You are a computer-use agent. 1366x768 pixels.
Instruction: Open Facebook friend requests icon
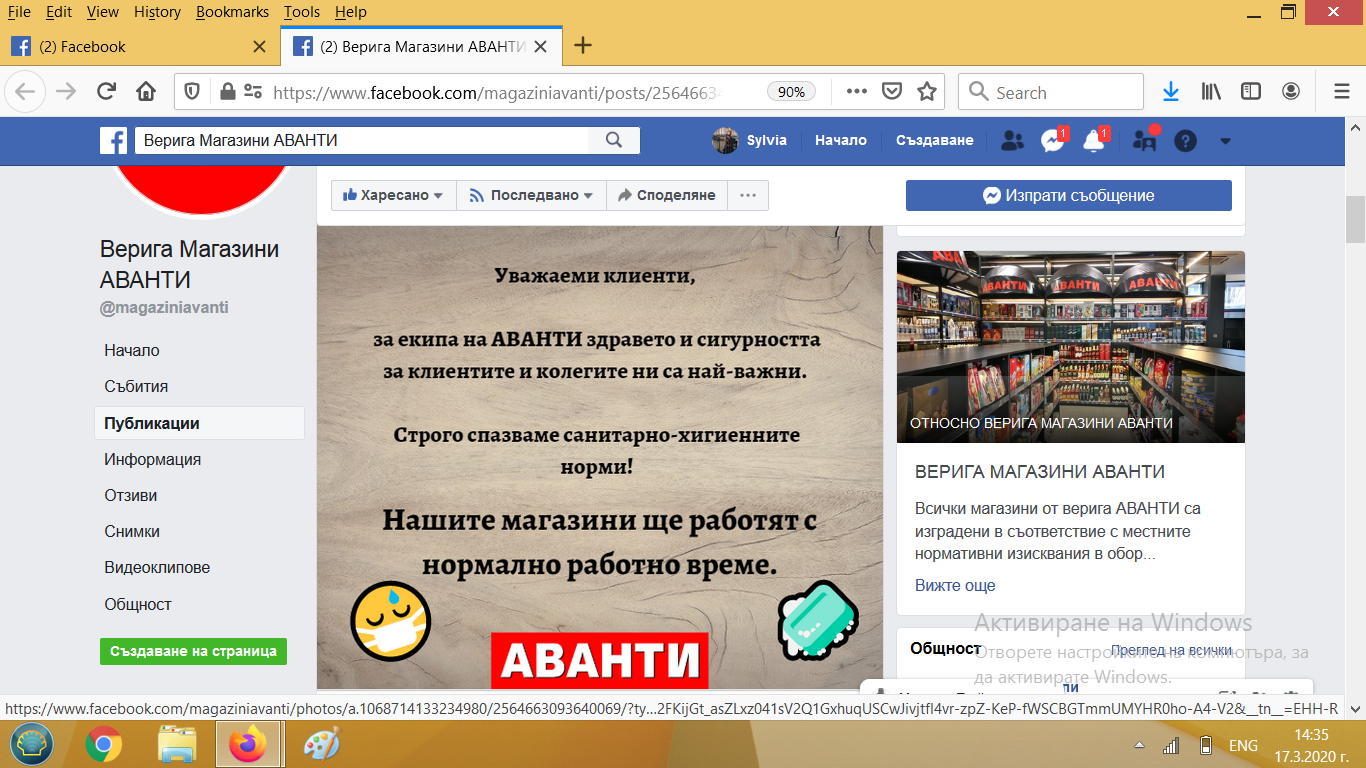[1012, 141]
